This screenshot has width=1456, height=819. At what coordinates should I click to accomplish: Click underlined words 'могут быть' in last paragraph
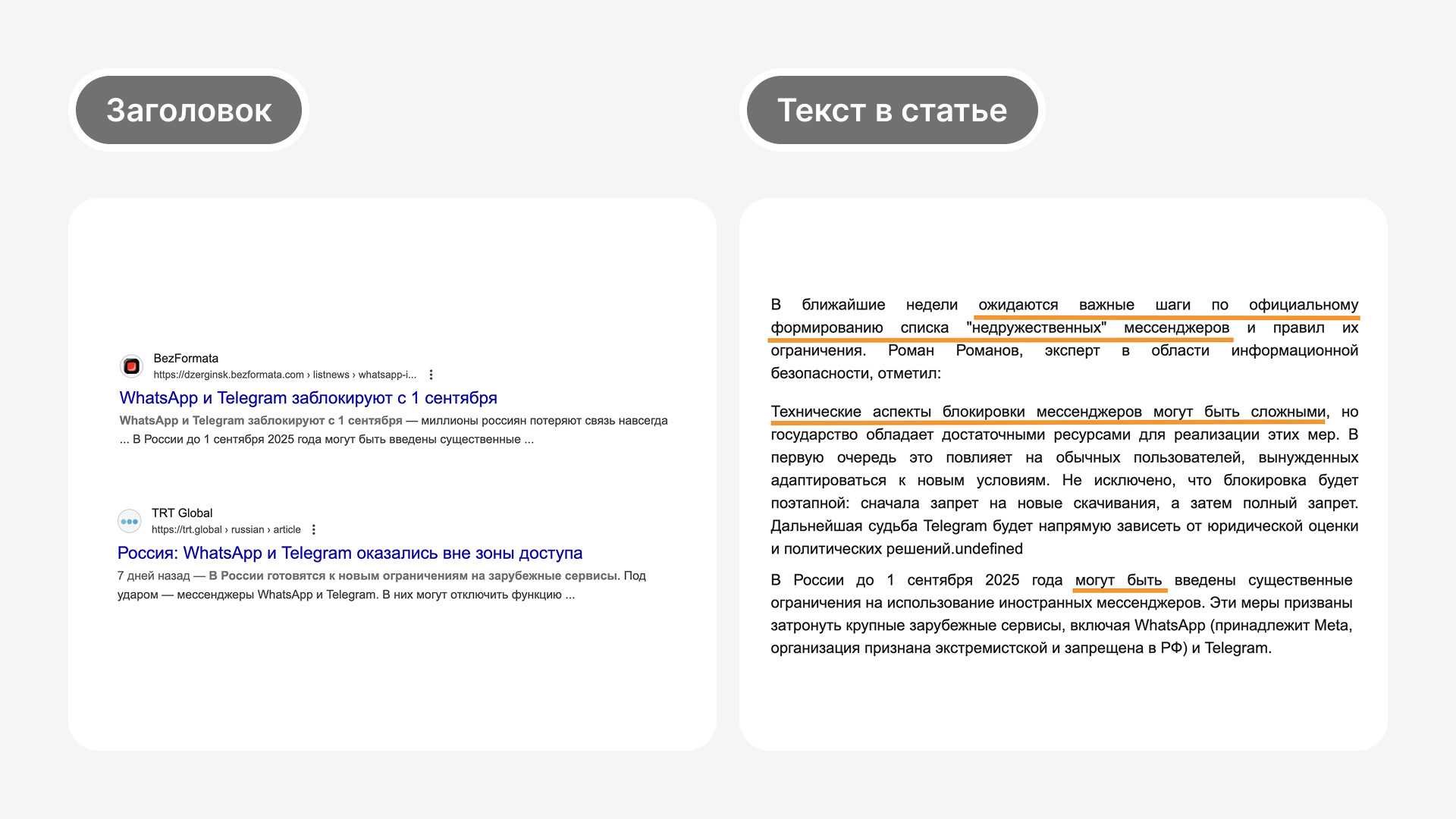point(1119,580)
